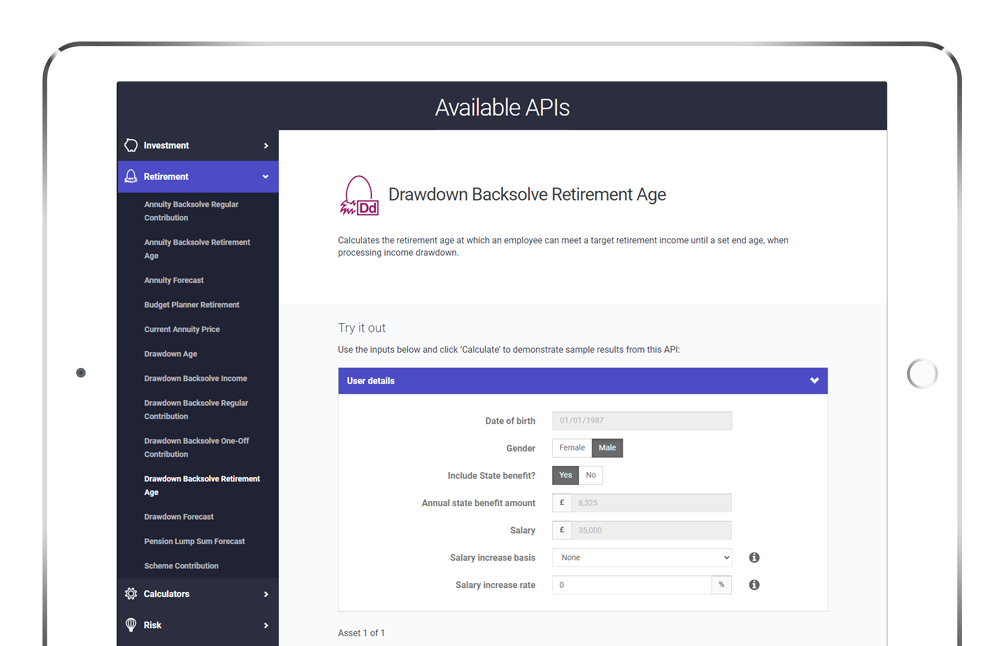
Task: Click the Risk balloon icon
Action: click(131, 625)
